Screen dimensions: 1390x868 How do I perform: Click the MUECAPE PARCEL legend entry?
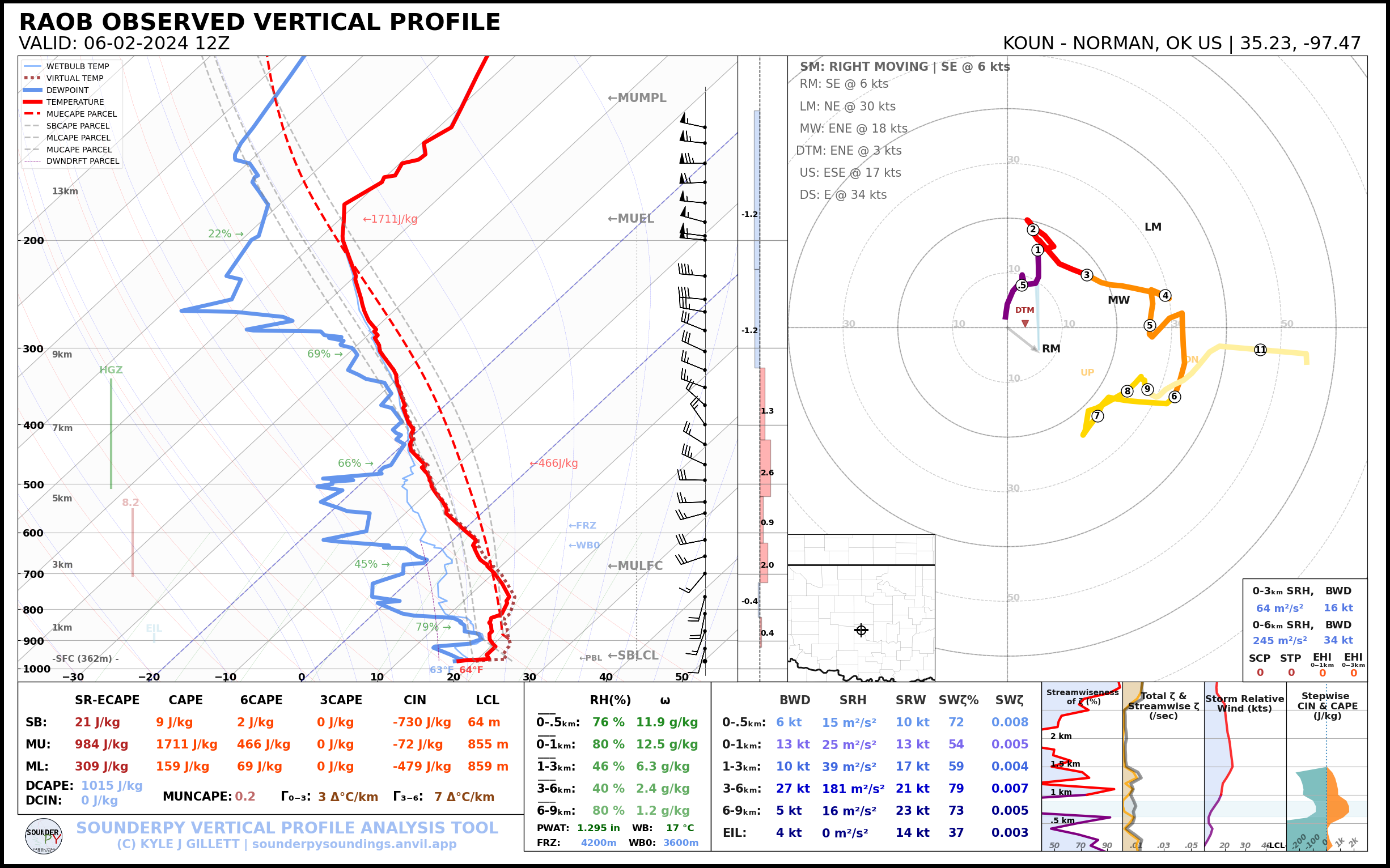coord(81,114)
